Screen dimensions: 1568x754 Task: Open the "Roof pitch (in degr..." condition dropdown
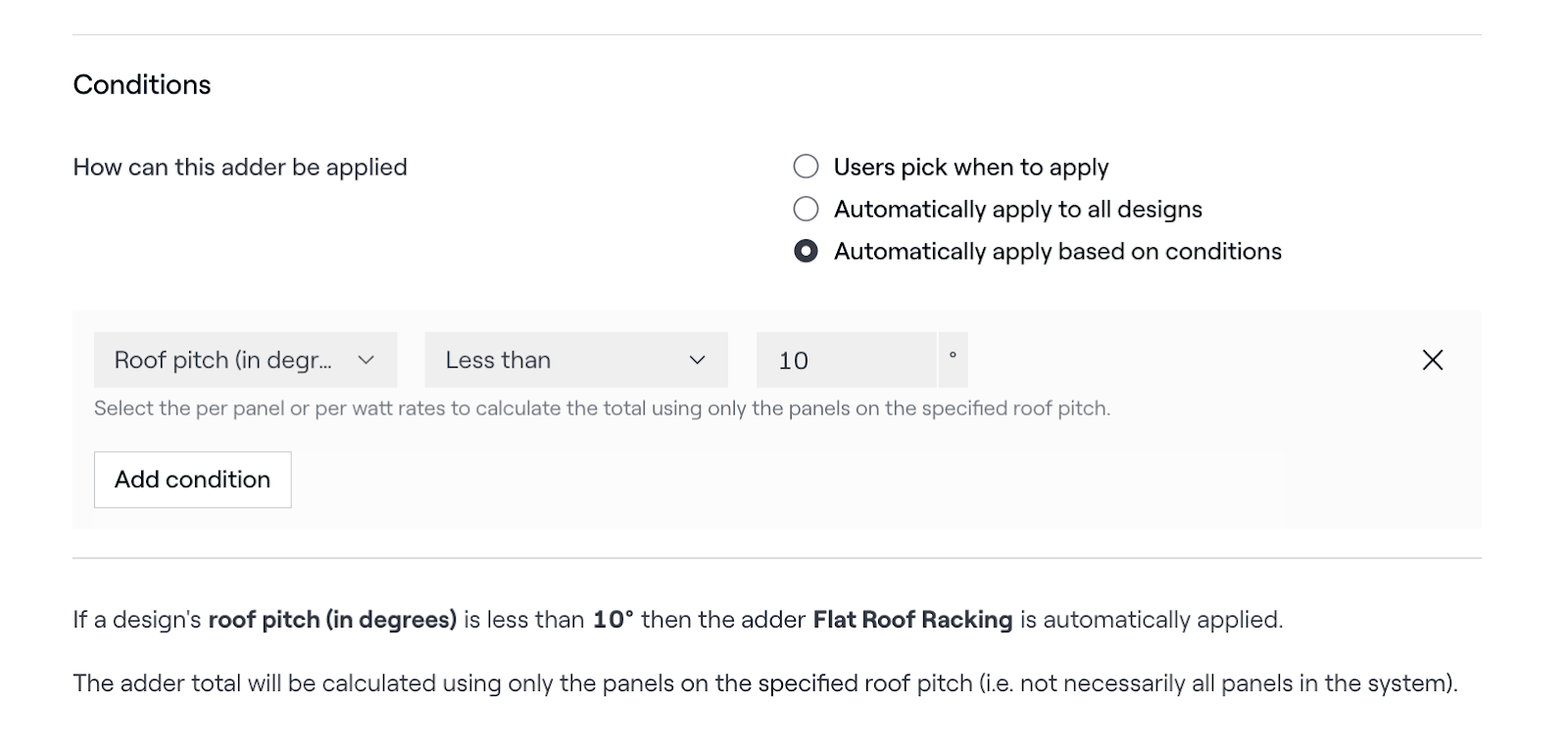(223, 360)
